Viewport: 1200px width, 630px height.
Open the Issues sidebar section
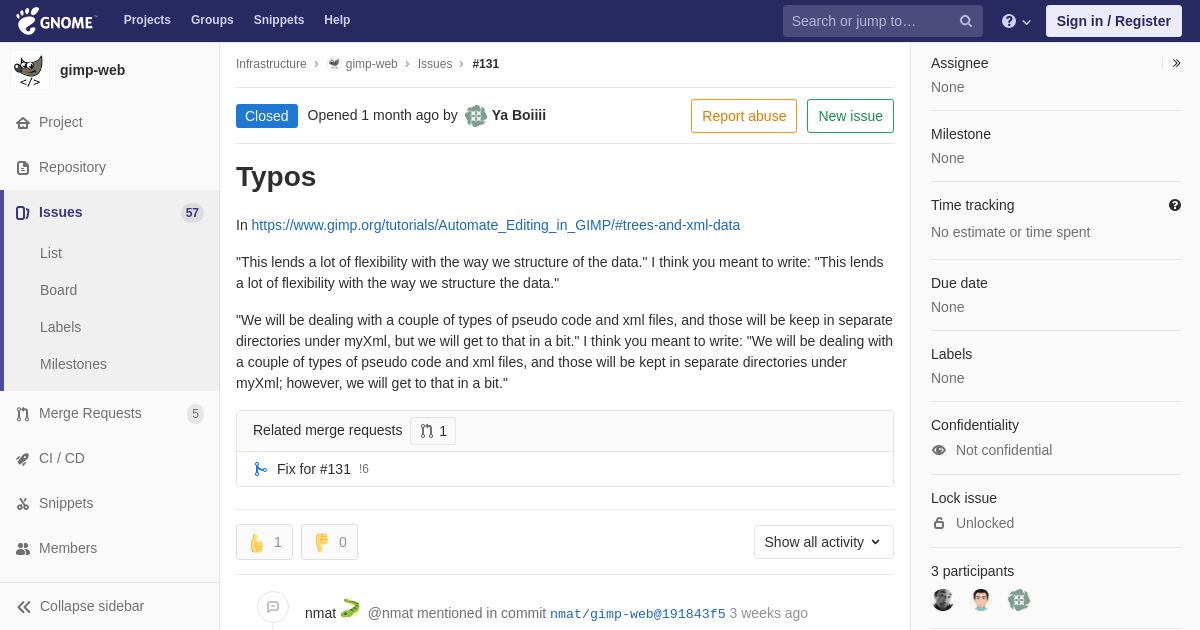tap(110, 212)
